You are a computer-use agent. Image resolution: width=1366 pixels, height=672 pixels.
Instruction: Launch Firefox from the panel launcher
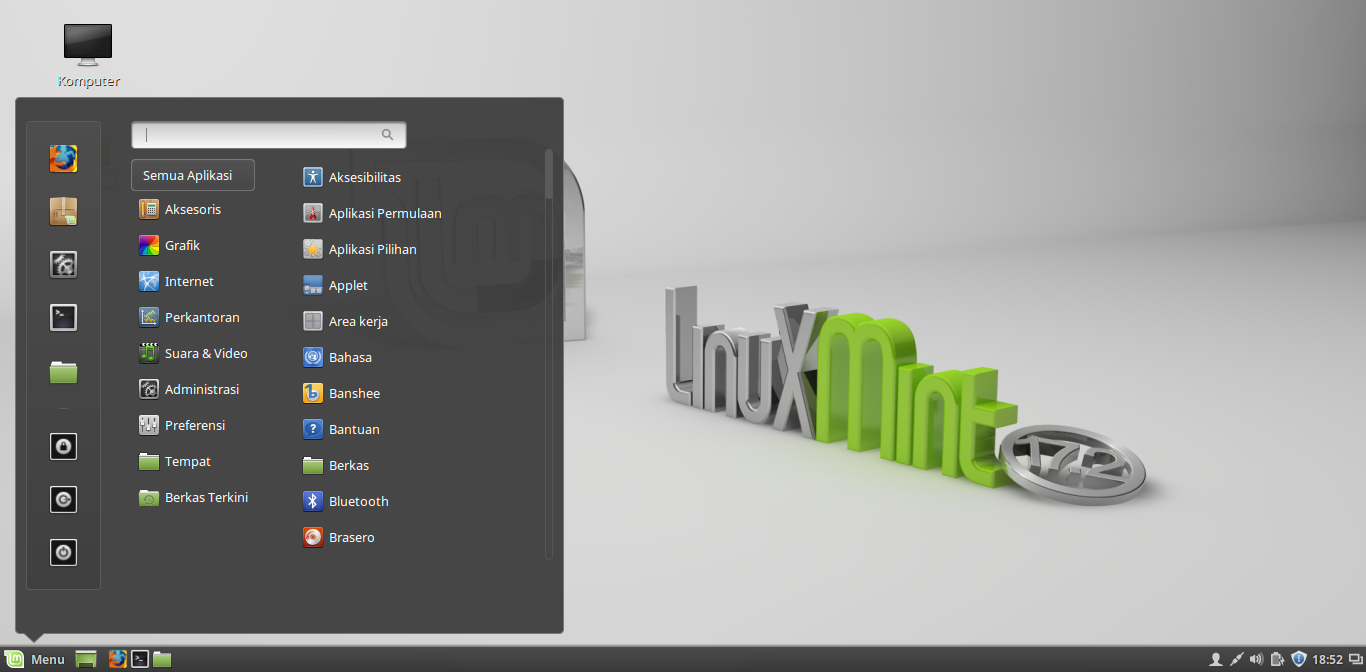118,659
